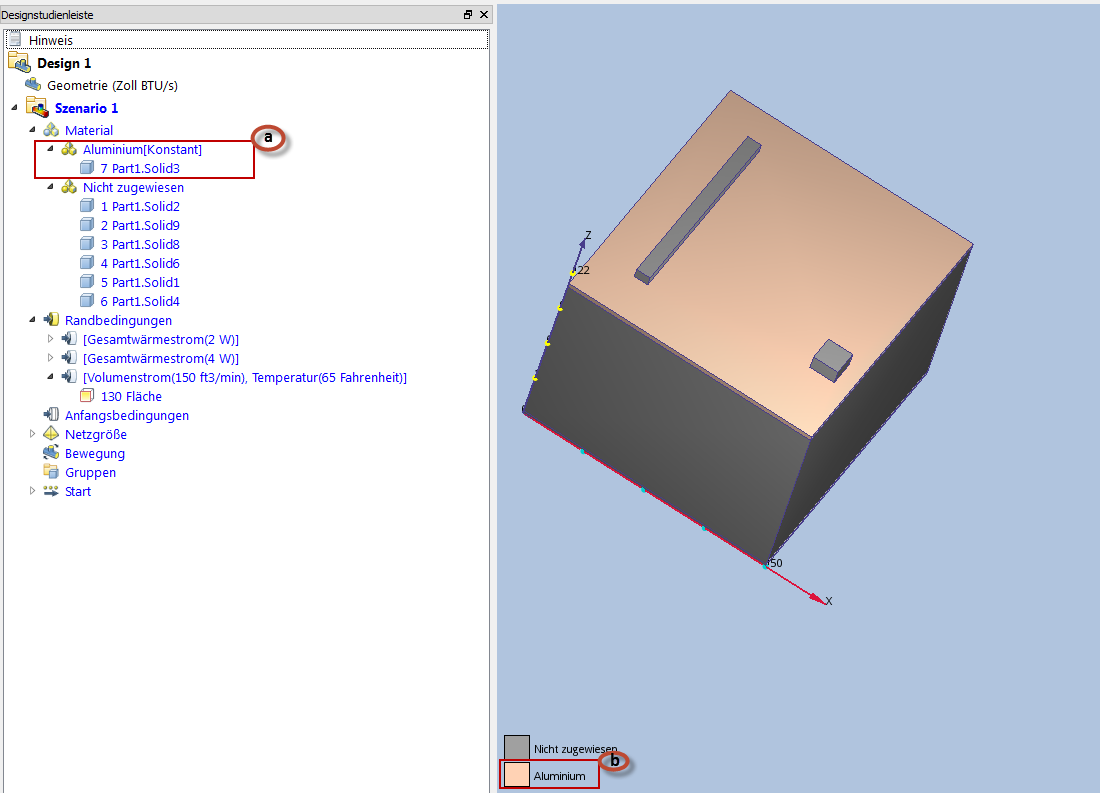Click the cube icon of 4 Part1.Solid6
1100x793 pixels.
(x=87, y=262)
